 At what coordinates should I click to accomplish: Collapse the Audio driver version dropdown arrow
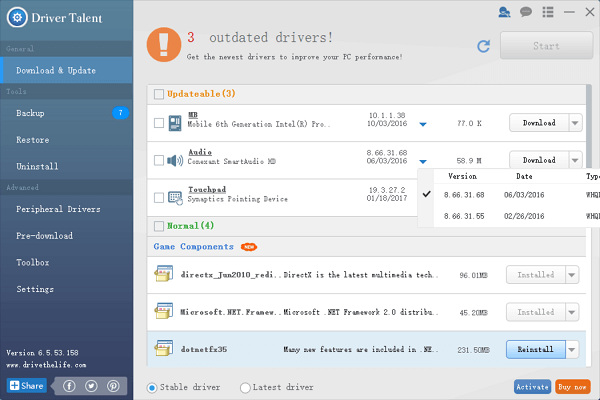tap(423, 161)
